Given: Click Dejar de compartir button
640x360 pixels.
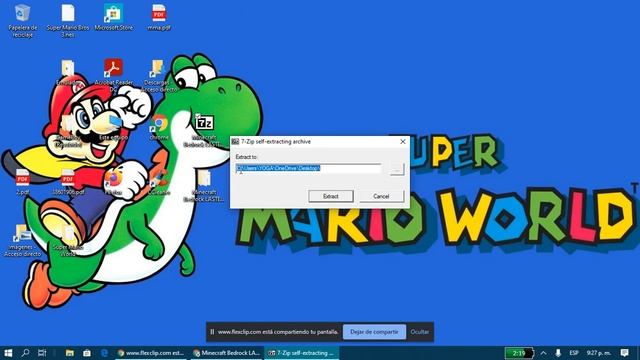Looking at the screenshot, I should click(374, 332).
